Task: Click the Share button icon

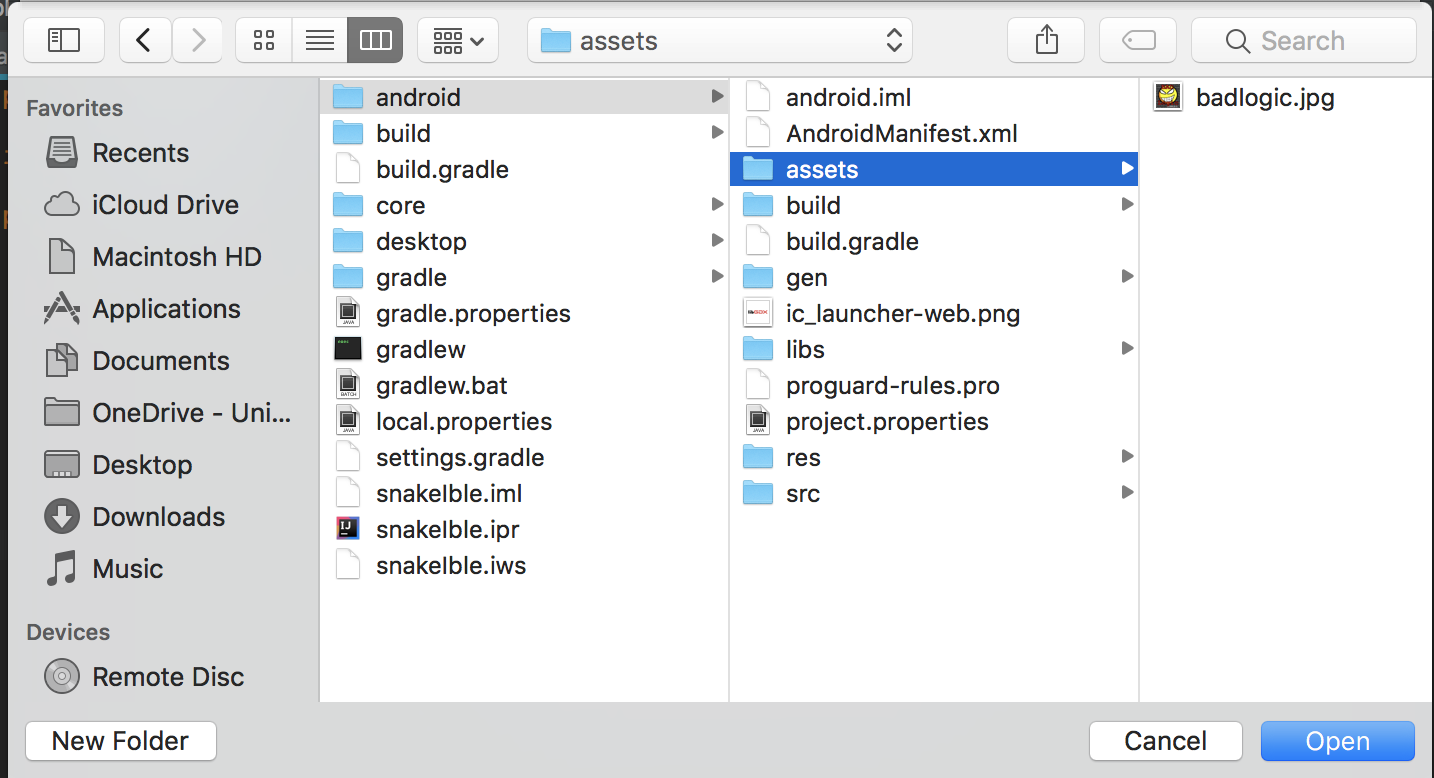Action: point(1045,39)
